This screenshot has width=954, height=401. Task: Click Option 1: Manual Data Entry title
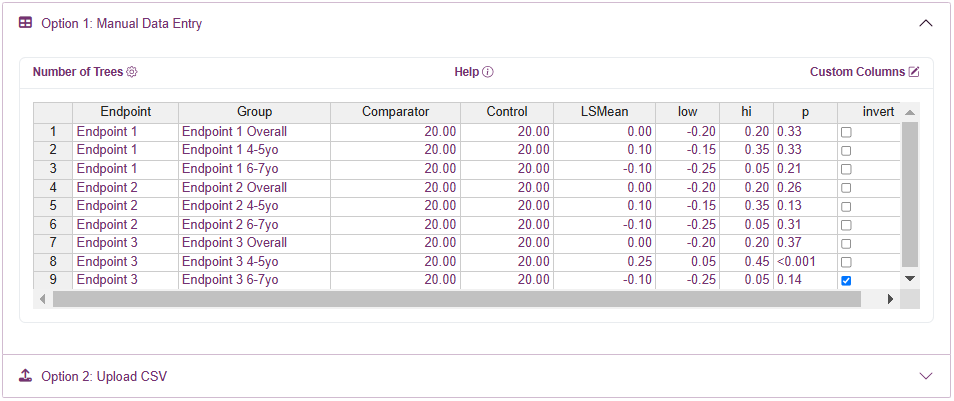[122, 24]
